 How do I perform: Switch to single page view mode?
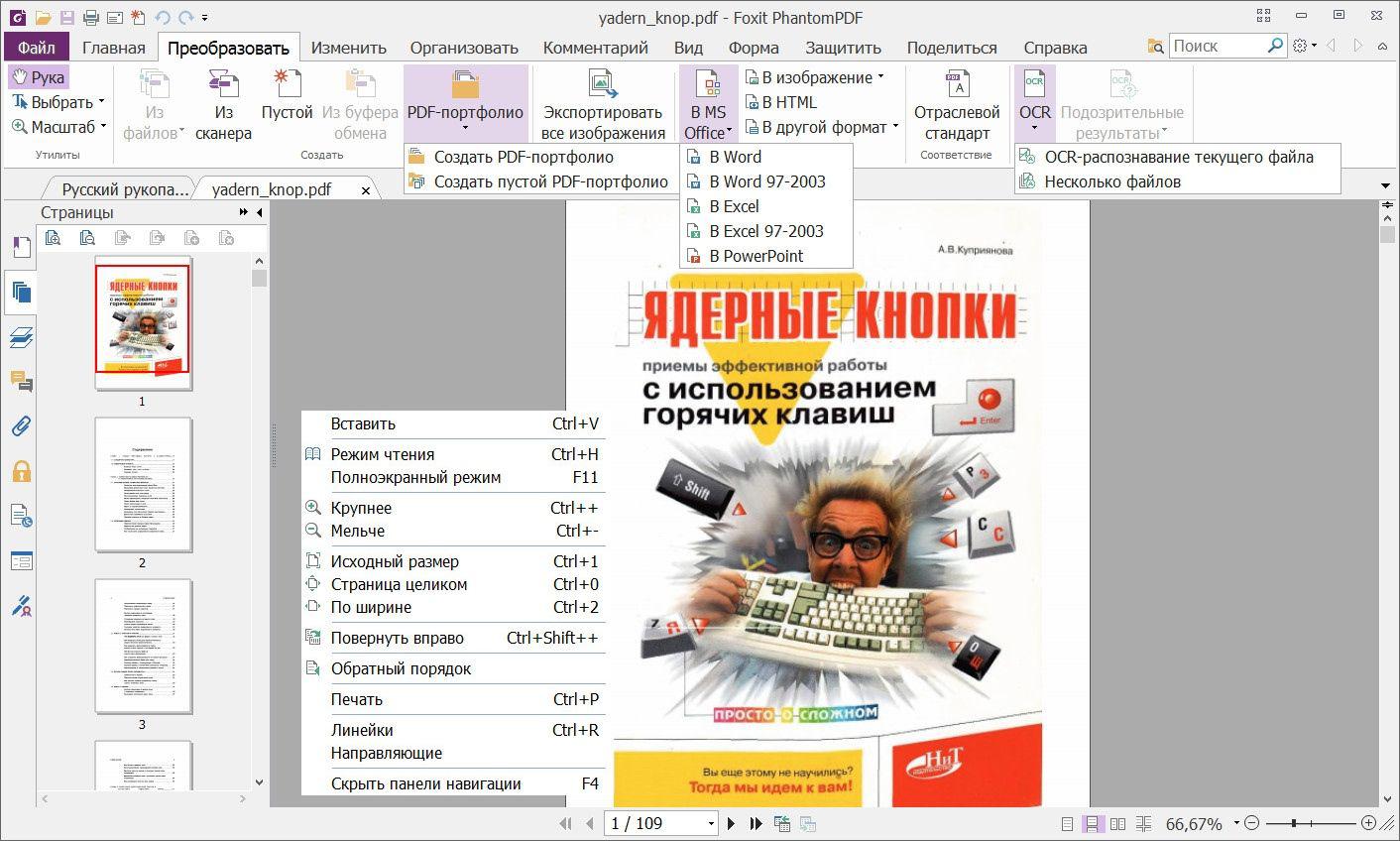click(x=1067, y=823)
